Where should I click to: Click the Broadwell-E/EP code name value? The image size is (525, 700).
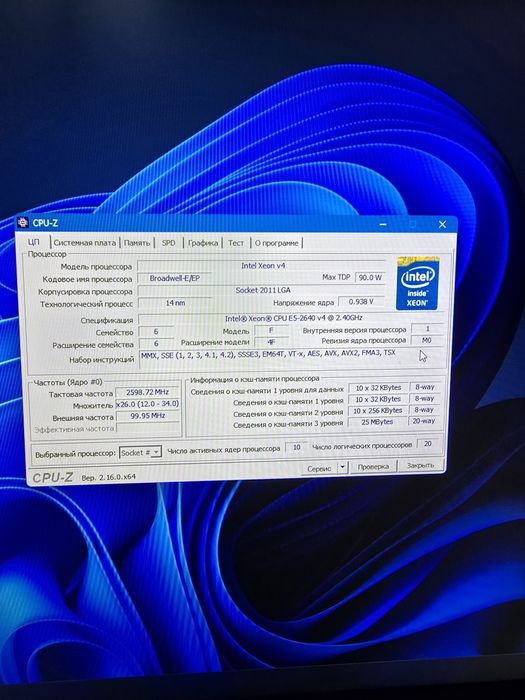pyautogui.click(x=175, y=278)
